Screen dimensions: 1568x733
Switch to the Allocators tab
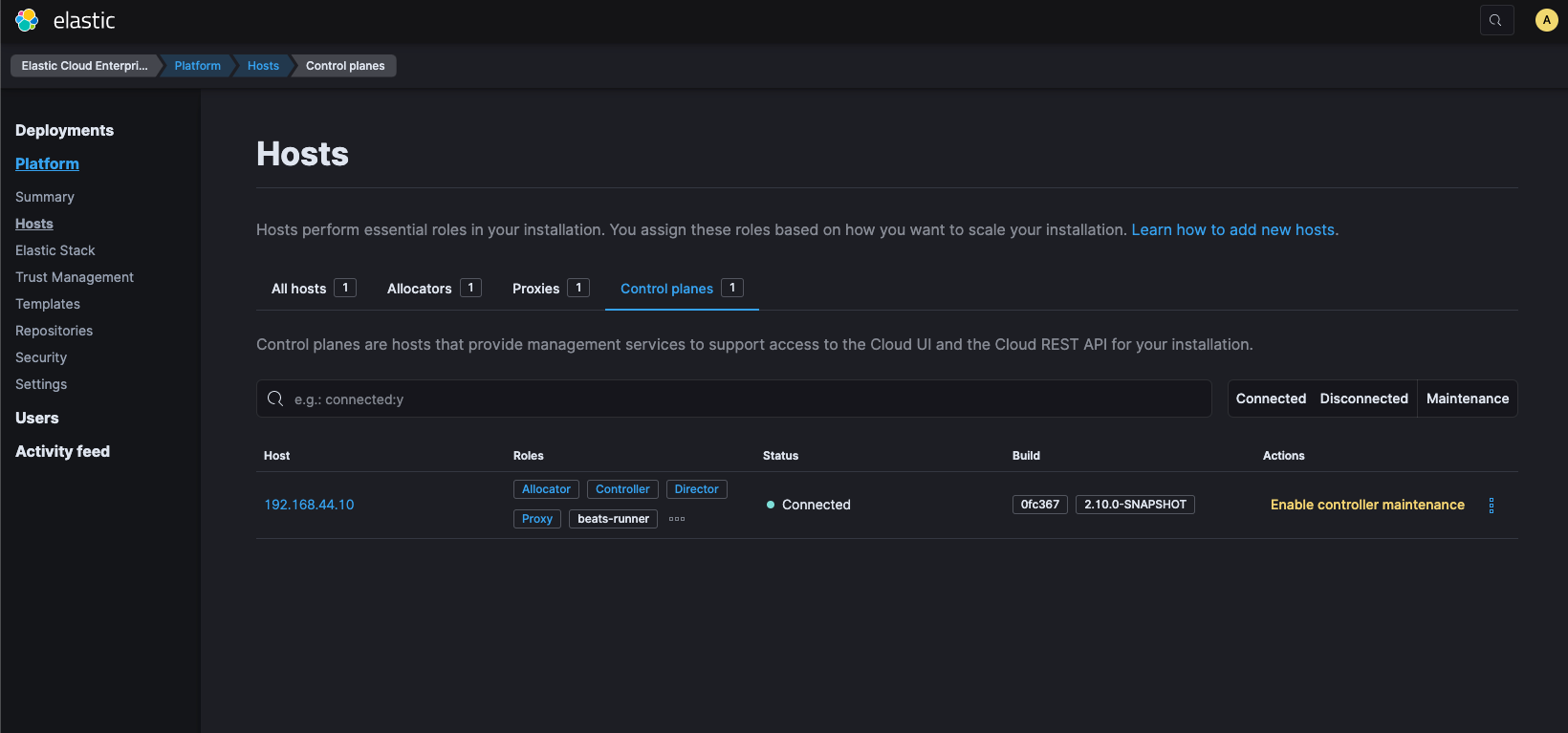click(x=434, y=288)
